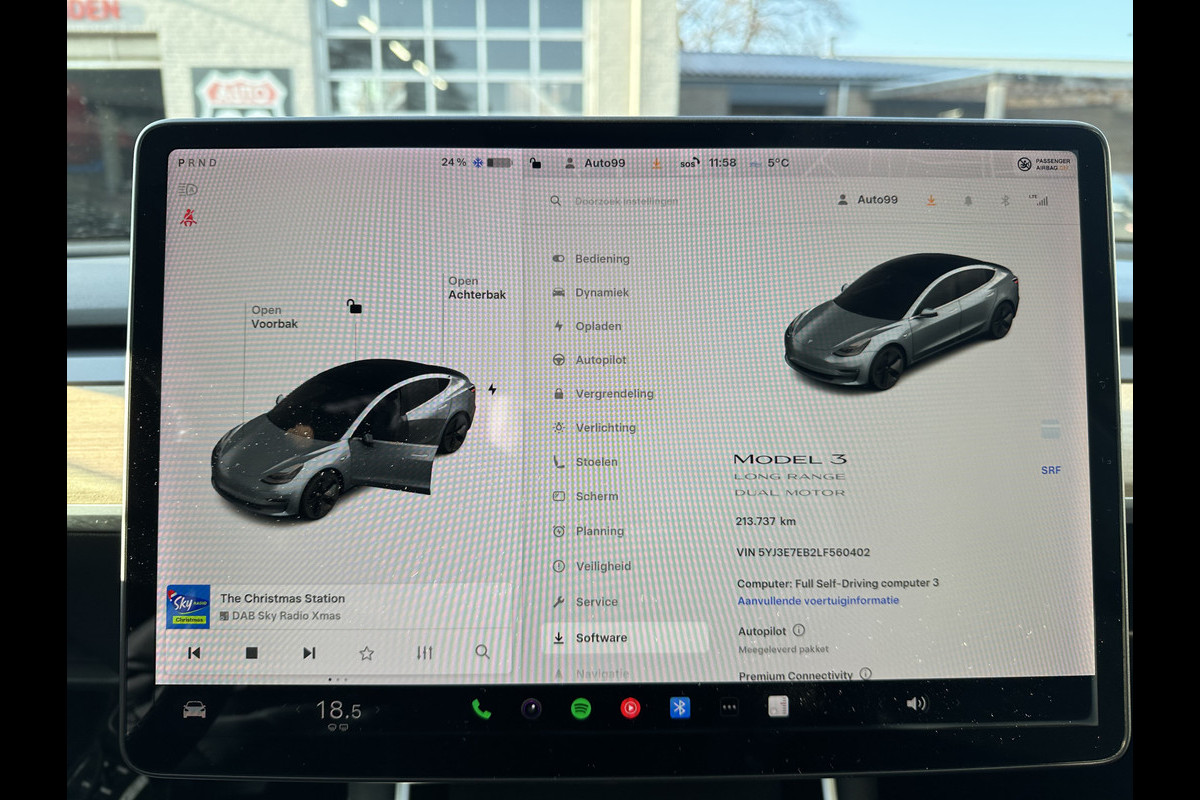This screenshot has width=1200, height=800.
Task: Open the all apps three-dots launcher
Action: click(x=729, y=707)
